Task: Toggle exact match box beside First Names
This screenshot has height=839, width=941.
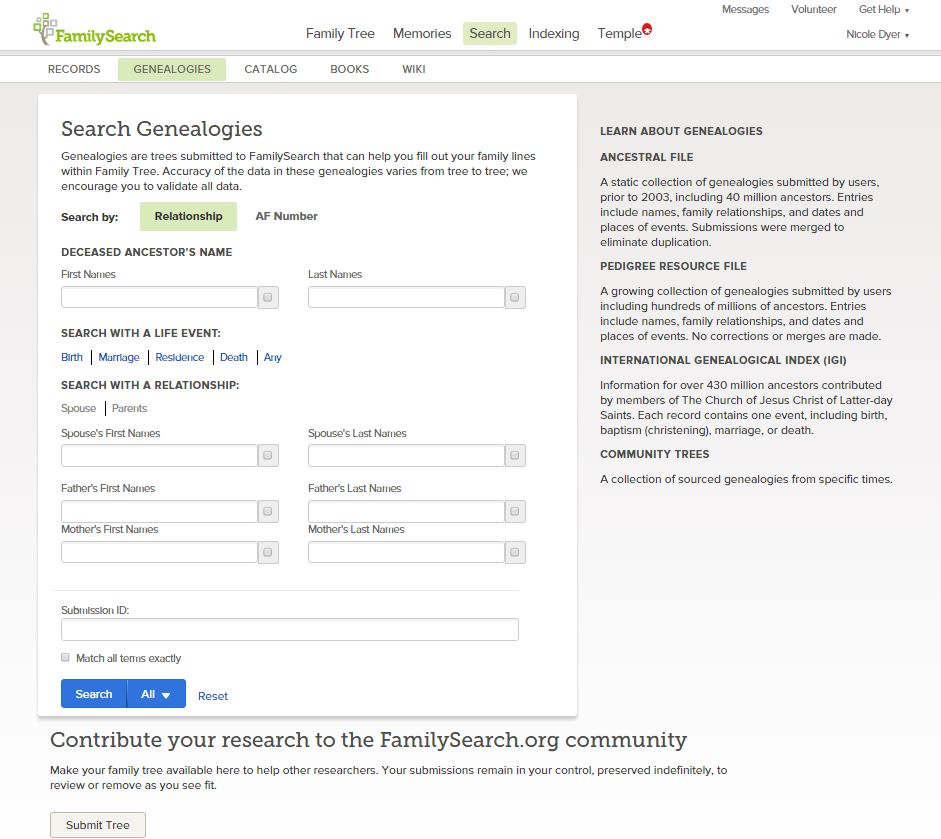Action: (268, 297)
